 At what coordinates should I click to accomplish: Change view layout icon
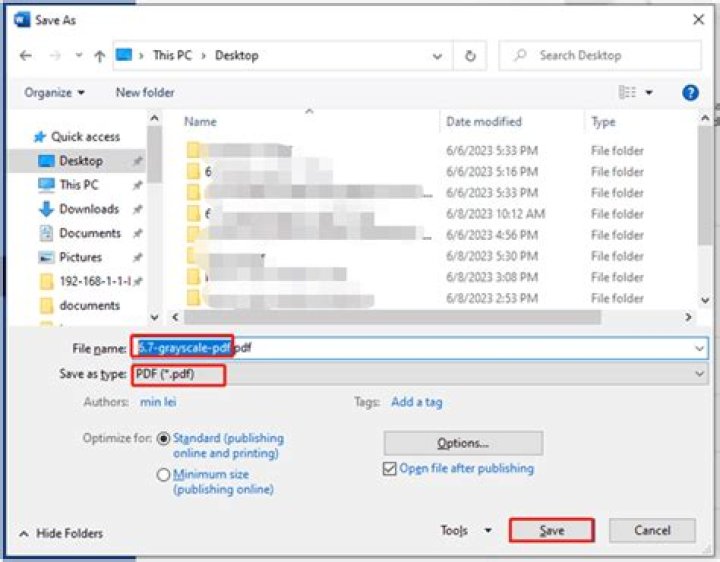coord(627,92)
